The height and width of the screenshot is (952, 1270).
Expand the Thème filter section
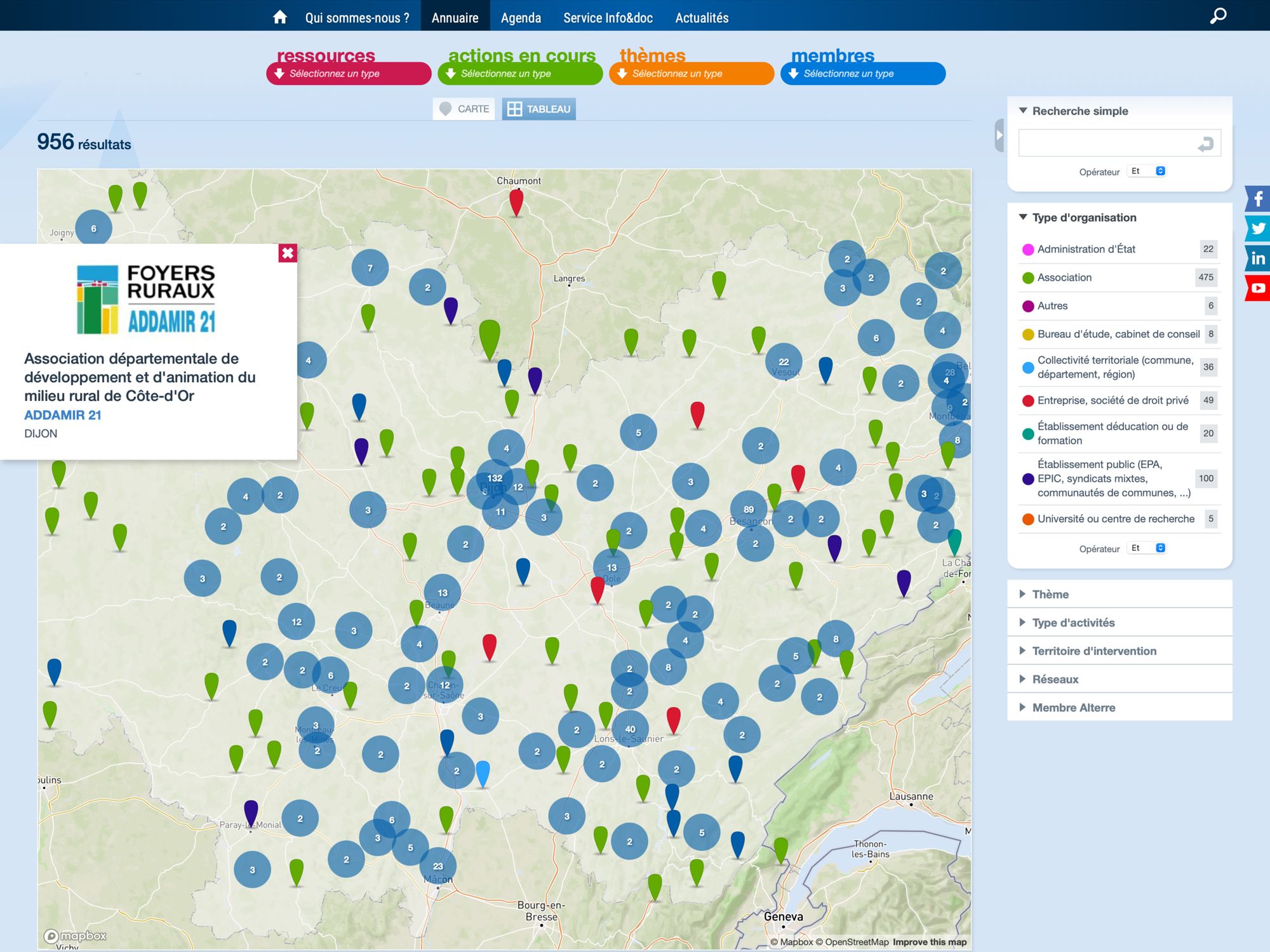1050,595
